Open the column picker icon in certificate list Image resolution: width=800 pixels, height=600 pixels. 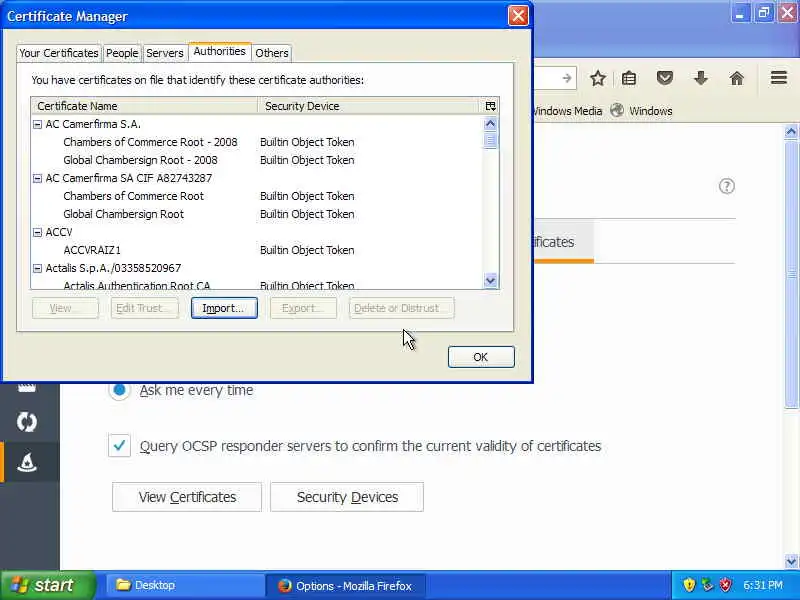(490, 106)
